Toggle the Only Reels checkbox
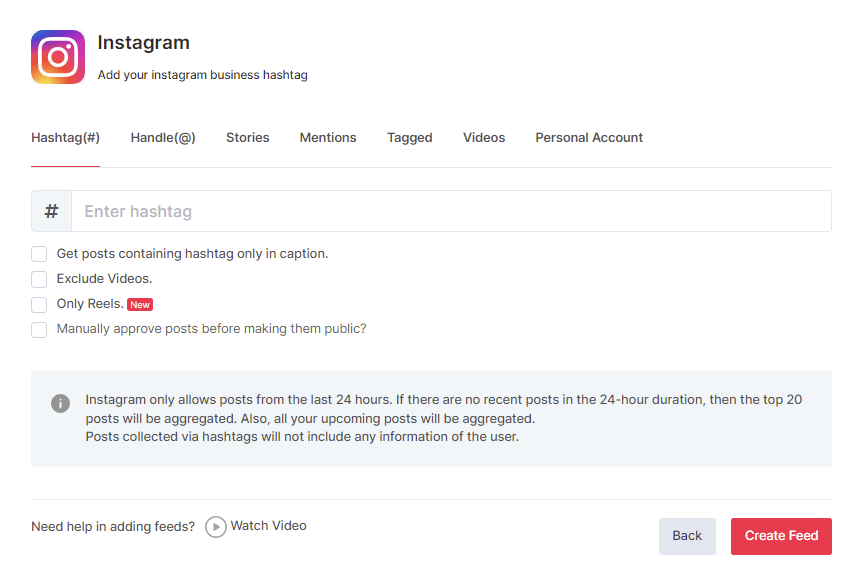Image resolution: width=861 pixels, height=584 pixels. [39, 304]
